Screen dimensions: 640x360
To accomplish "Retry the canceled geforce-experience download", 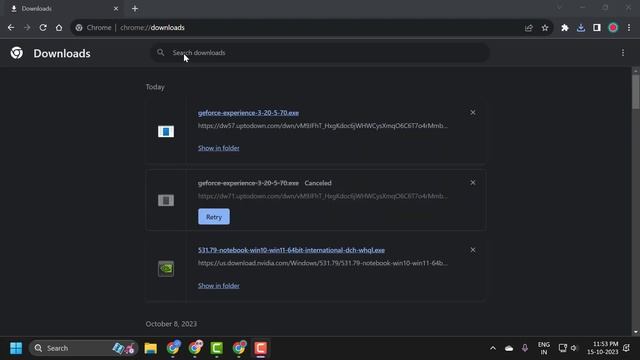I will [214, 217].
